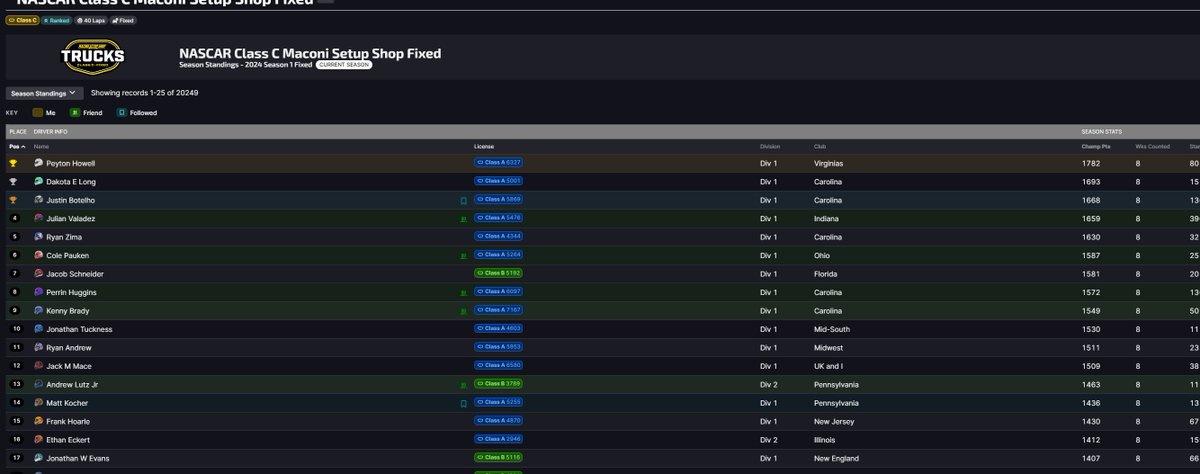Click Jacob Schneider's helmet icon
The image size is (1200, 474).
(x=38, y=274)
